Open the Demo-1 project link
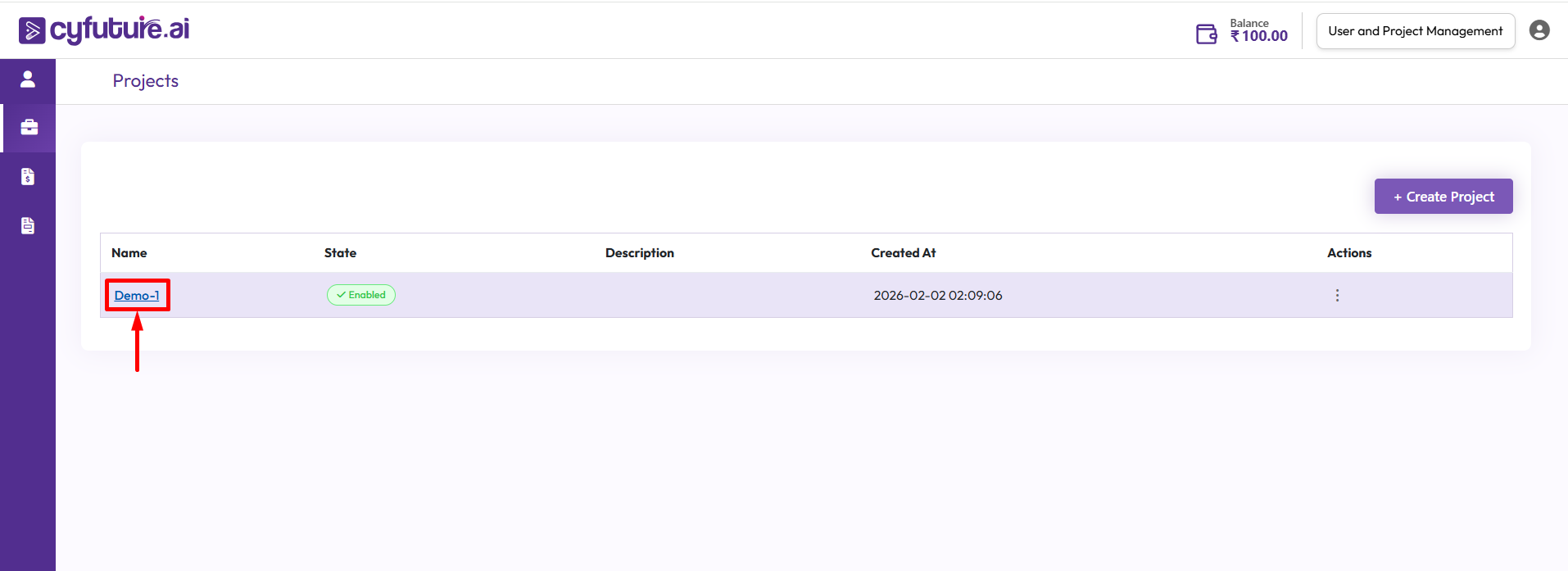 137,296
